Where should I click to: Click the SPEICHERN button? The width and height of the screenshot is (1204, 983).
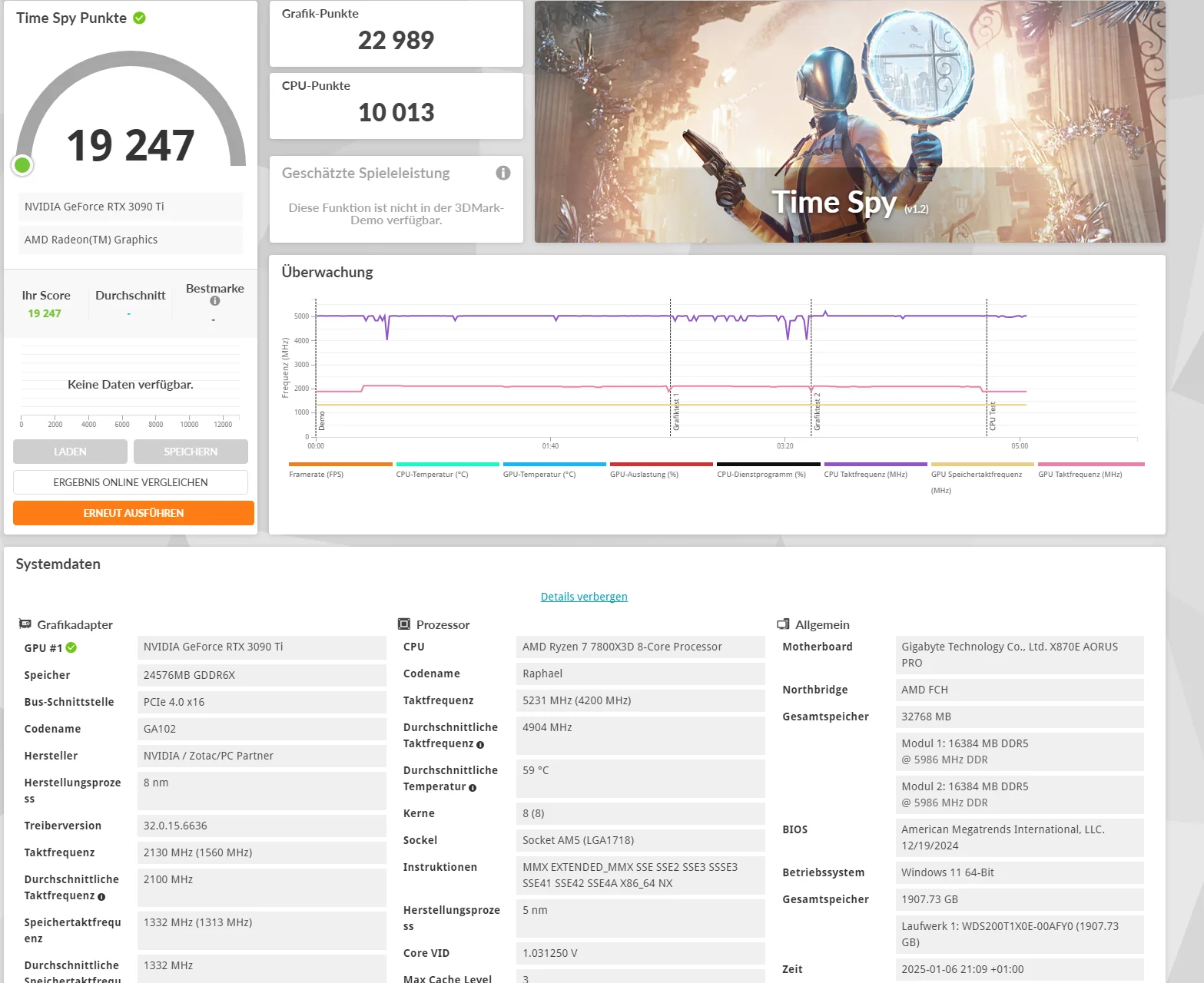191,452
